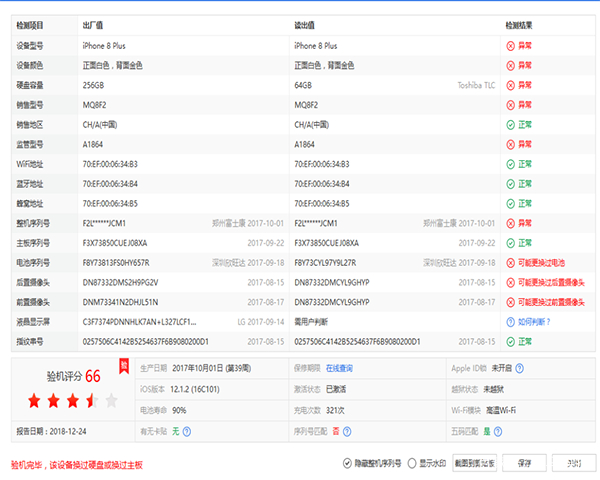This screenshot has height=480, width=600.
Task: Click the 激活状态 value 已激活
Action: coord(336,389)
